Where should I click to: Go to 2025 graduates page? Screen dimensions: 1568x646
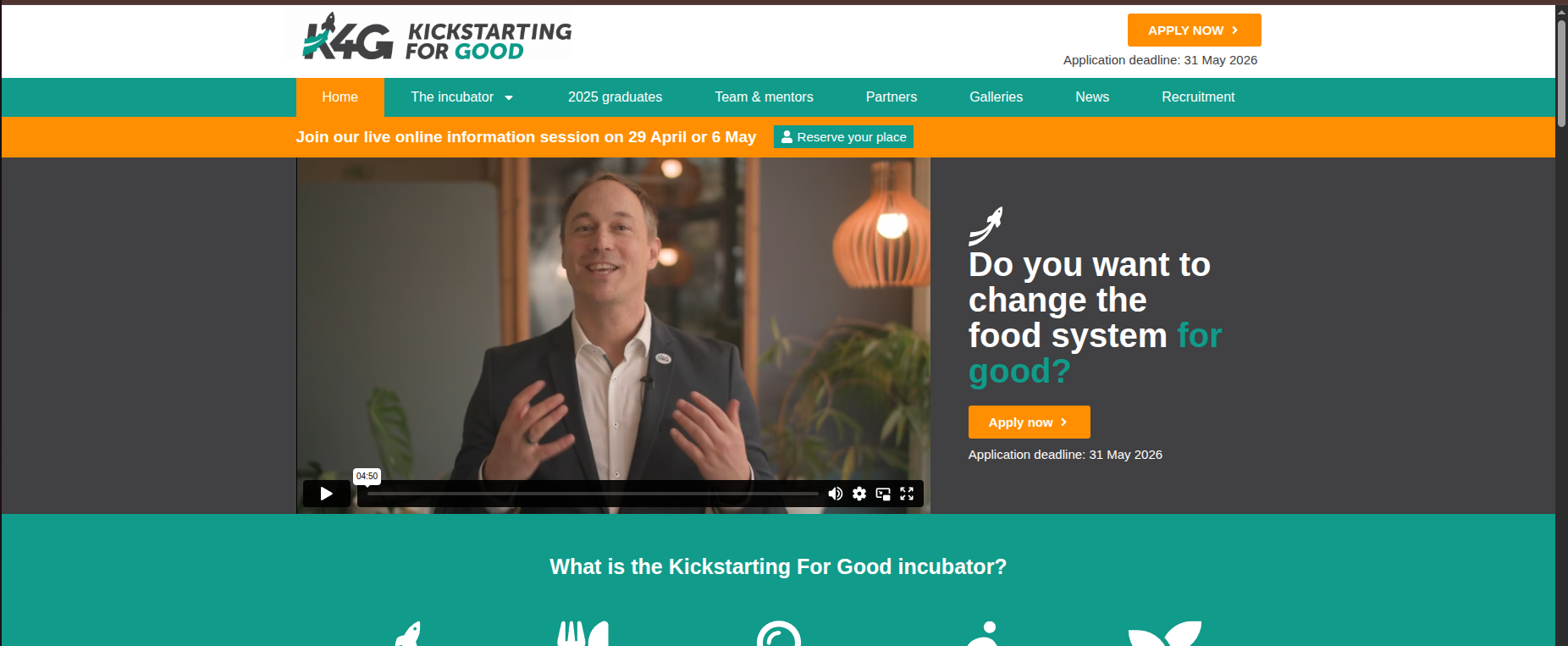point(615,97)
